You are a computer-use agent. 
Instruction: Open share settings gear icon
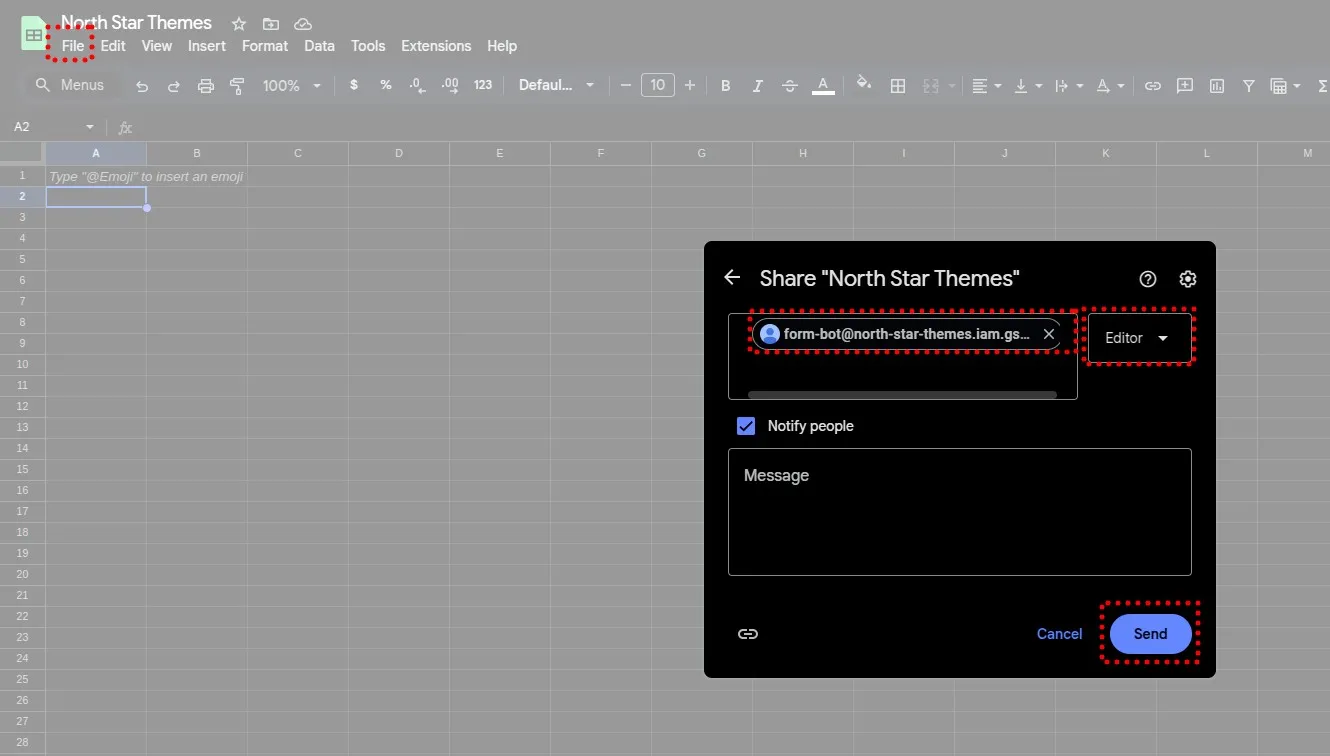point(1188,279)
